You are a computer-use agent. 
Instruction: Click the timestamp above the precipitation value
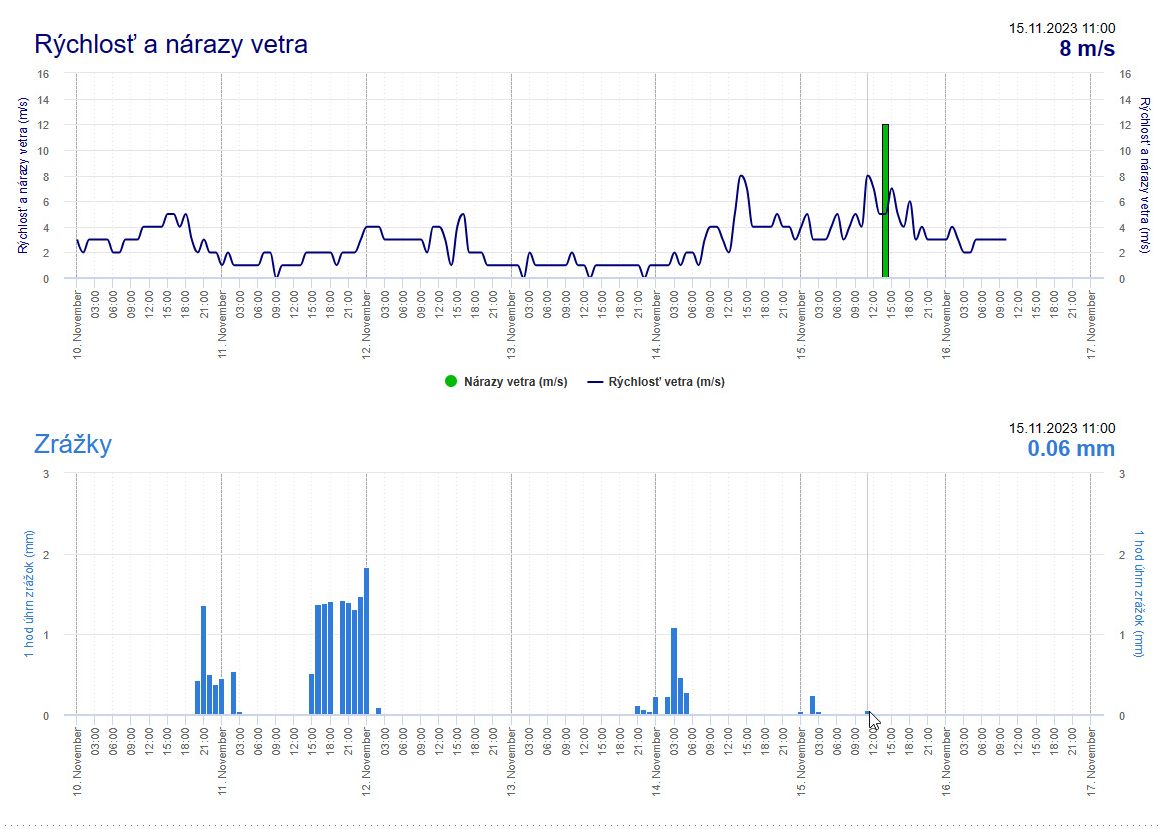[1061, 428]
